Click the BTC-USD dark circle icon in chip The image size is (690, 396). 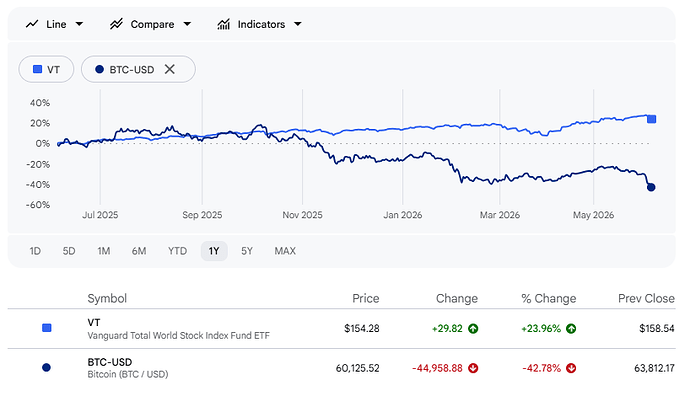99,69
